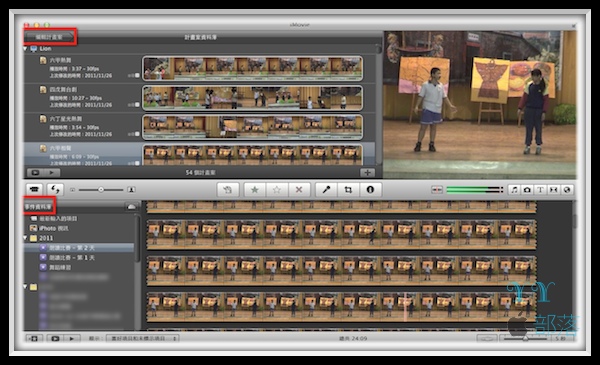Play selected event full screen bottom bar
The image size is (600, 365).
tap(55, 338)
